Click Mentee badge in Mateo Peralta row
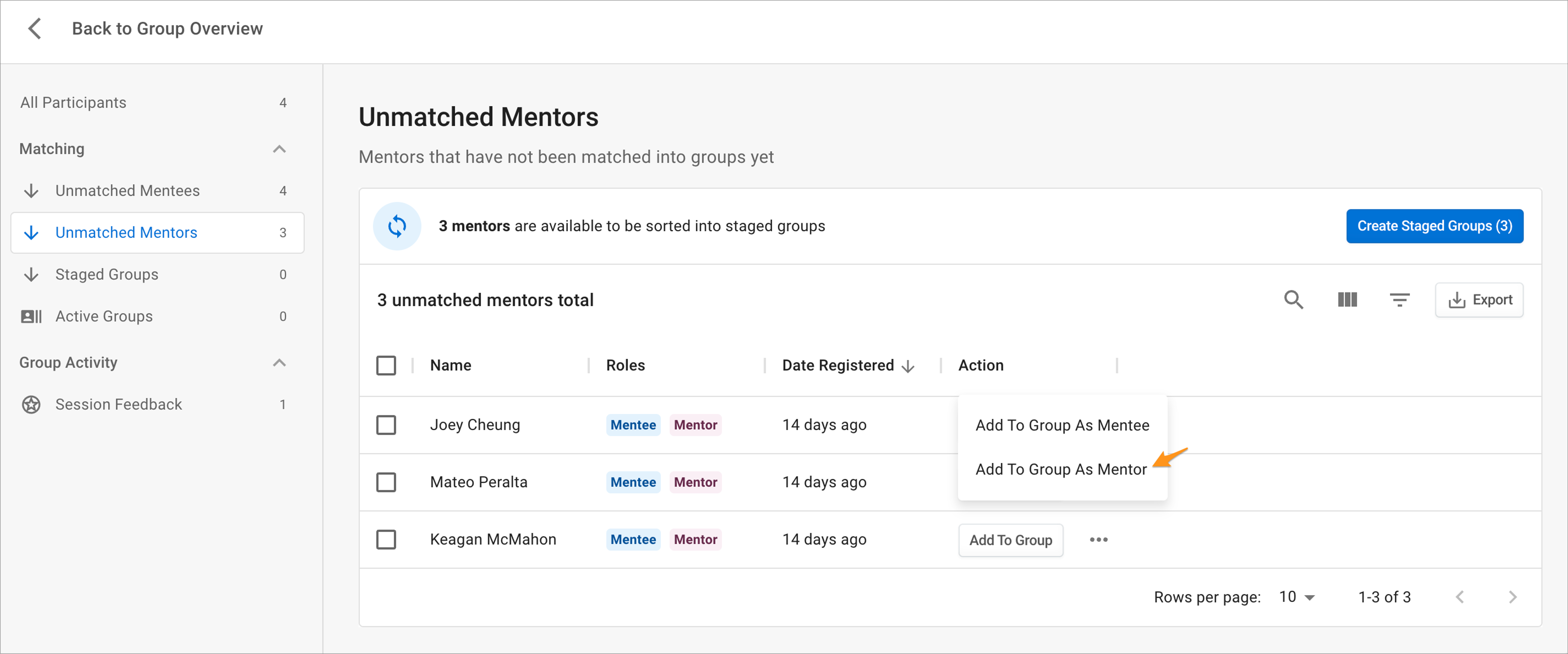Viewport: 1568px width, 654px height. 633,482
